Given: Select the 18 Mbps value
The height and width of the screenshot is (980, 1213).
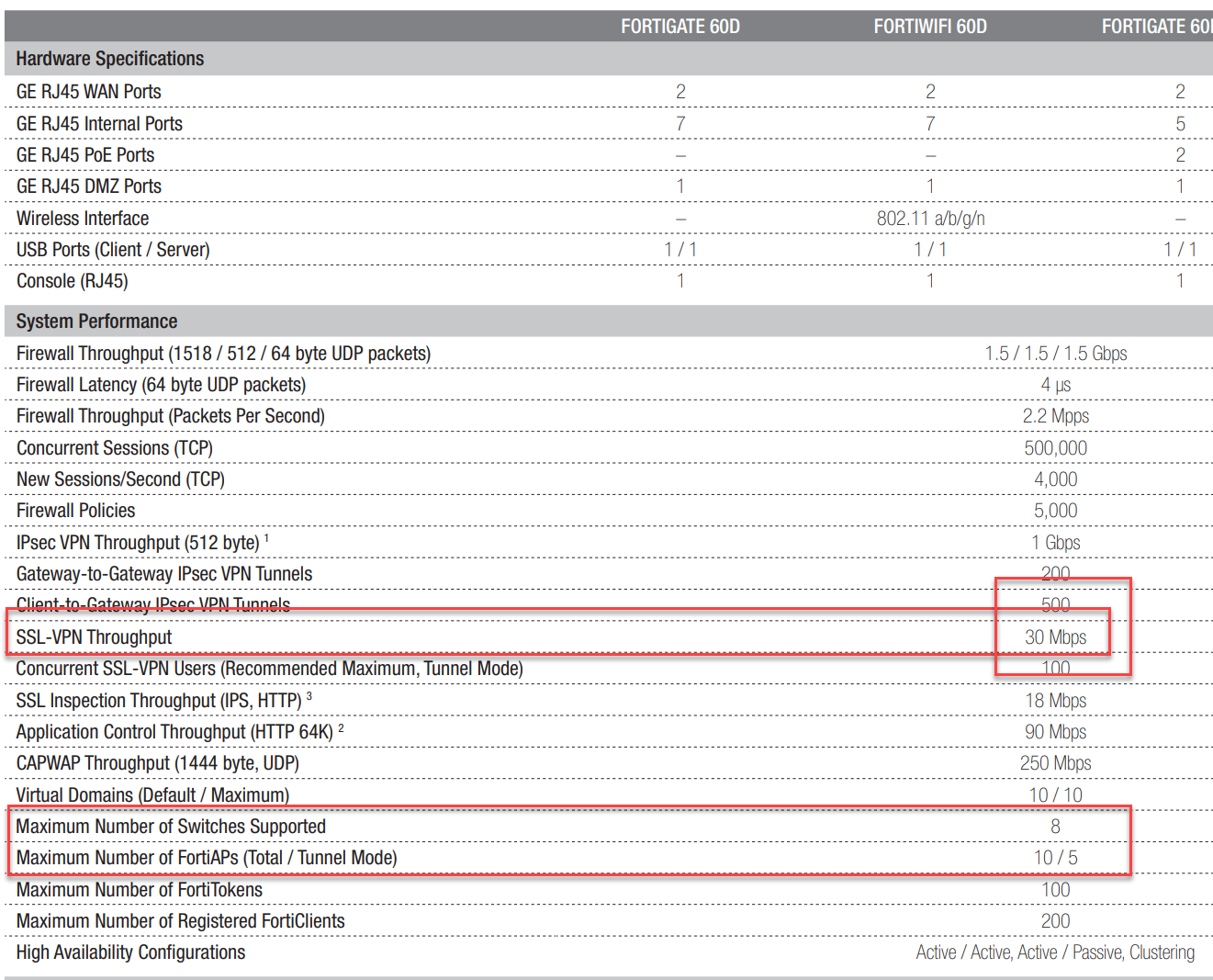Looking at the screenshot, I should [1056, 701].
